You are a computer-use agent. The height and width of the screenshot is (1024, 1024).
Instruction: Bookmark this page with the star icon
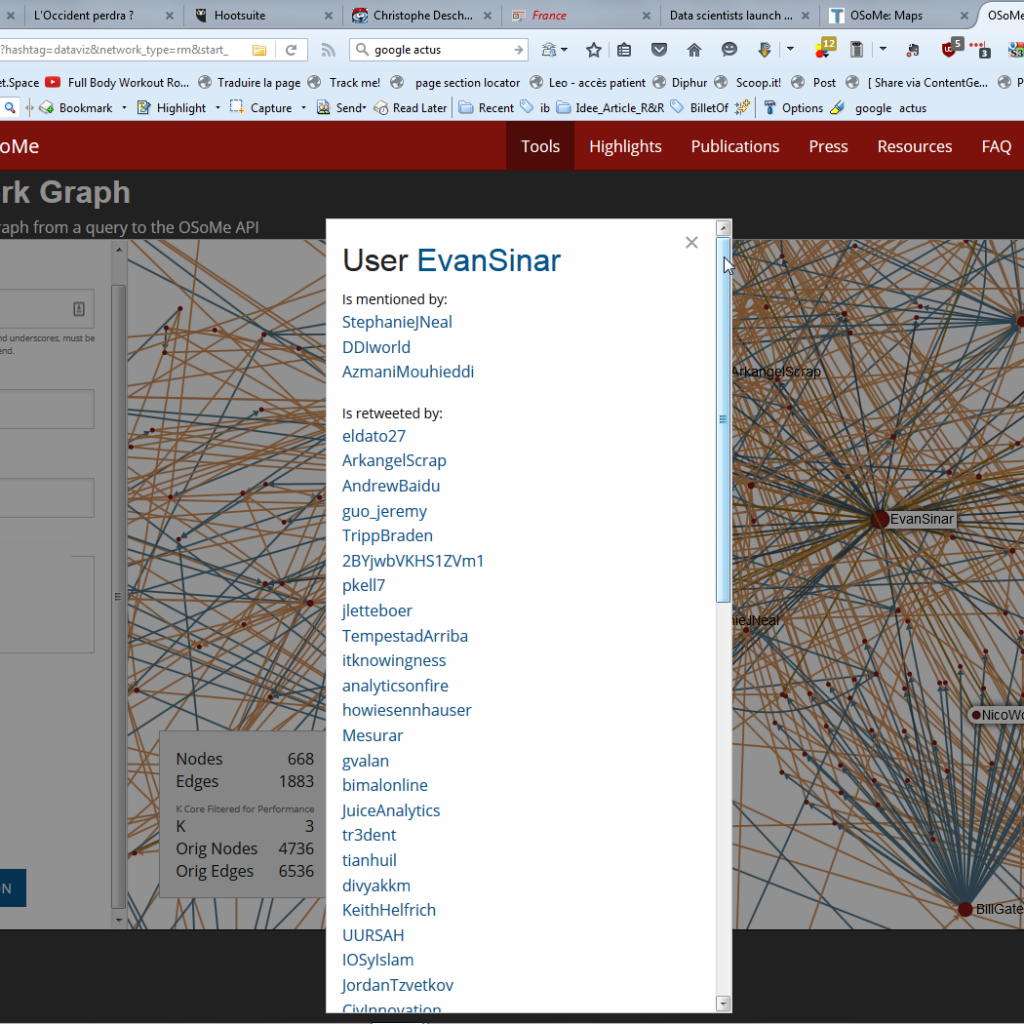tap(594, 50)
